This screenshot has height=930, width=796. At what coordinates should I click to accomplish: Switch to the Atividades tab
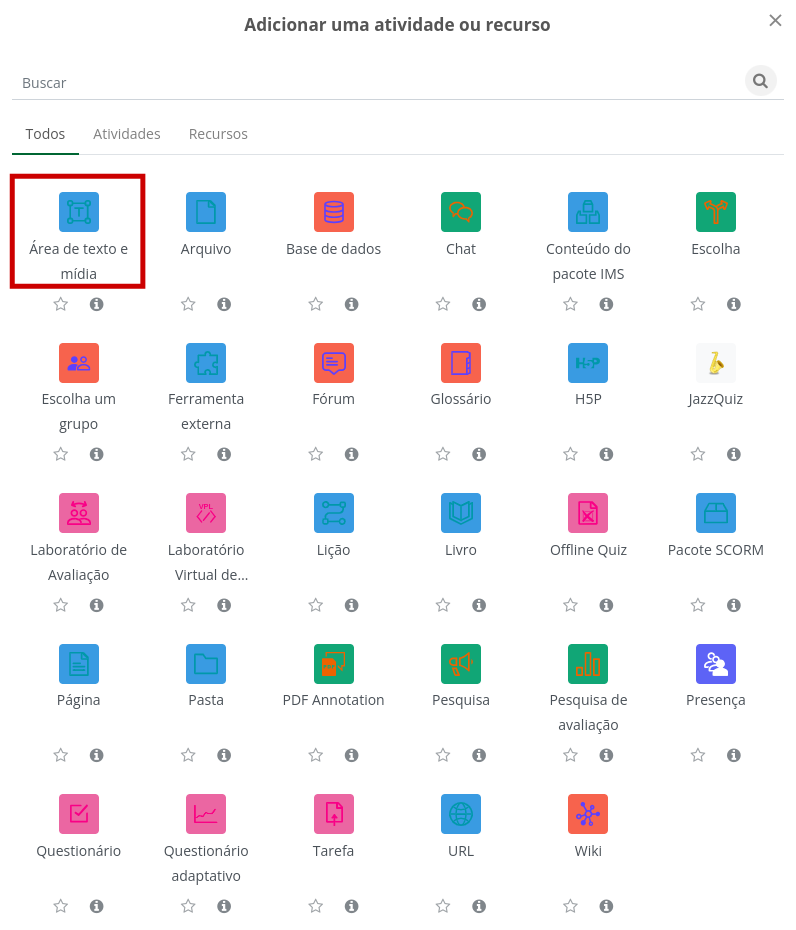tap(126, 134)
